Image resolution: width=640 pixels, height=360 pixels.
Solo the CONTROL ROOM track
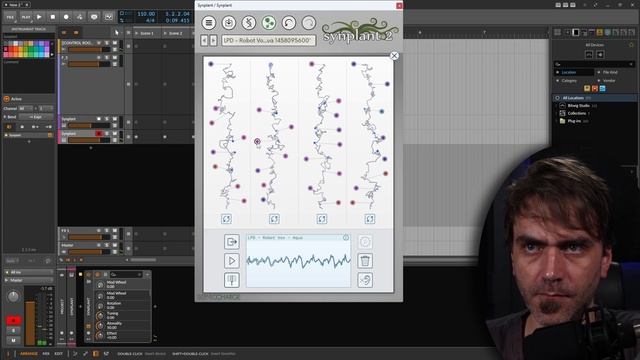click(x=107, y=43)
